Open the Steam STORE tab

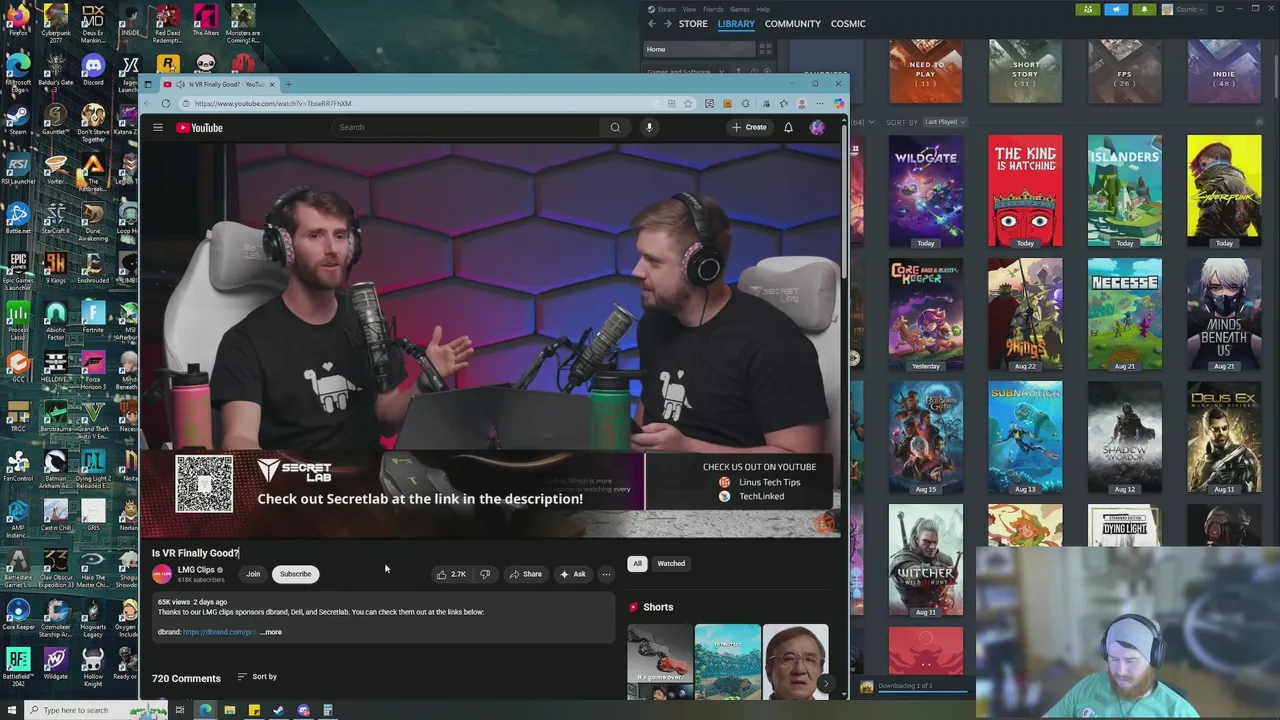[693, 23]
